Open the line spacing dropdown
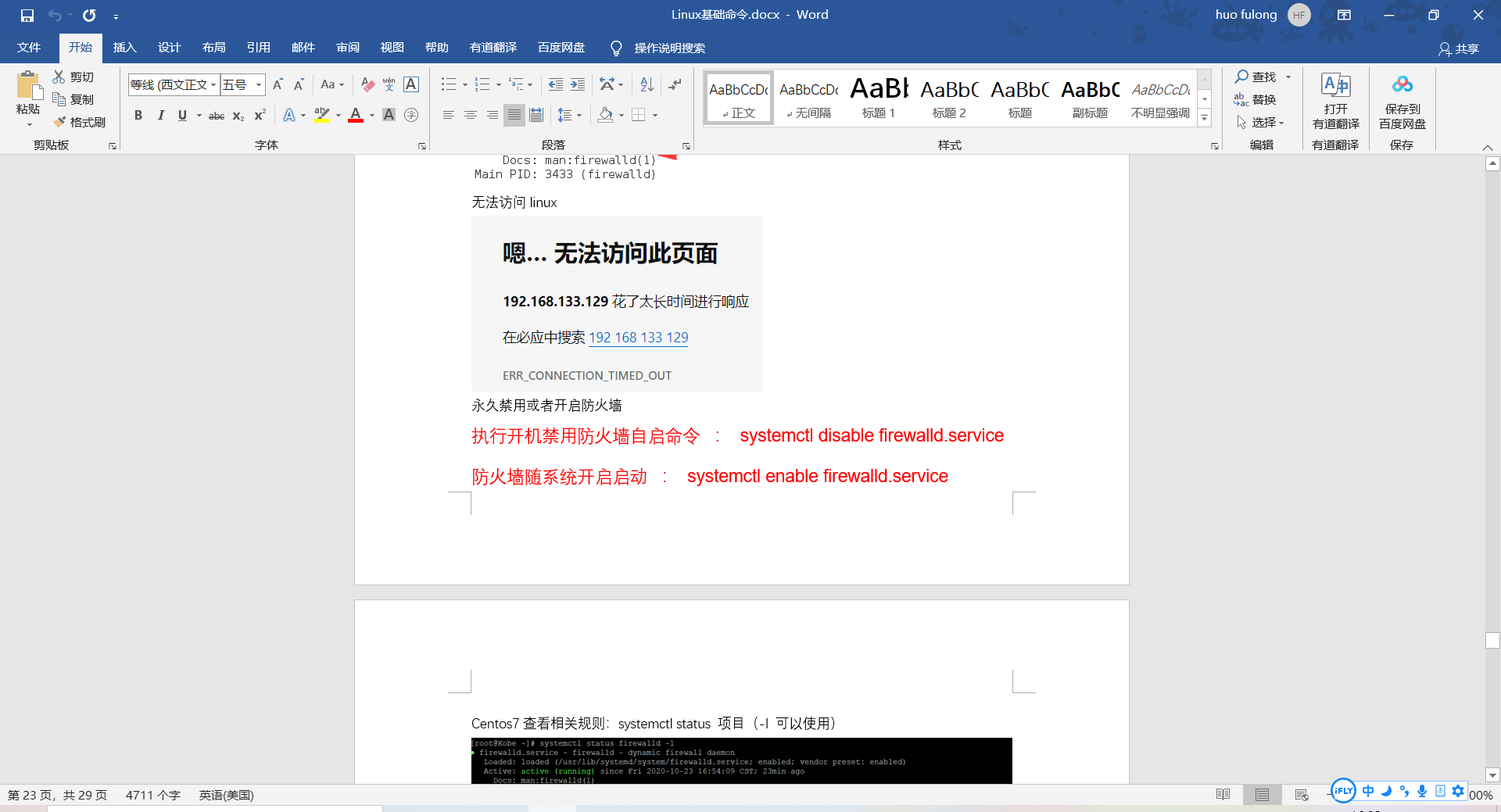This screenshot has width=1501, height=812. 579,115
